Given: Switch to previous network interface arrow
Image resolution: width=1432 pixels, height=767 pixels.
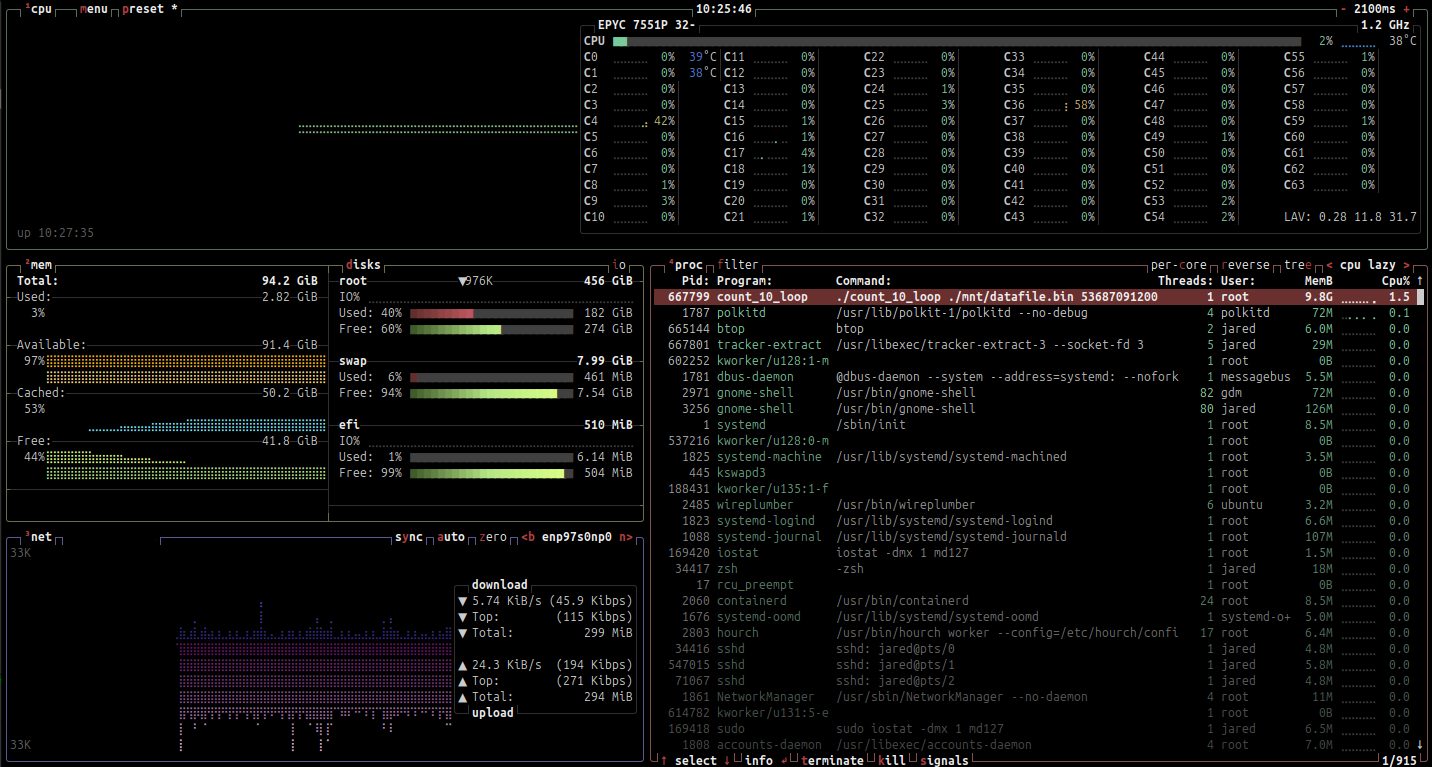Looking at the screenshot, I should pos(527,537).
